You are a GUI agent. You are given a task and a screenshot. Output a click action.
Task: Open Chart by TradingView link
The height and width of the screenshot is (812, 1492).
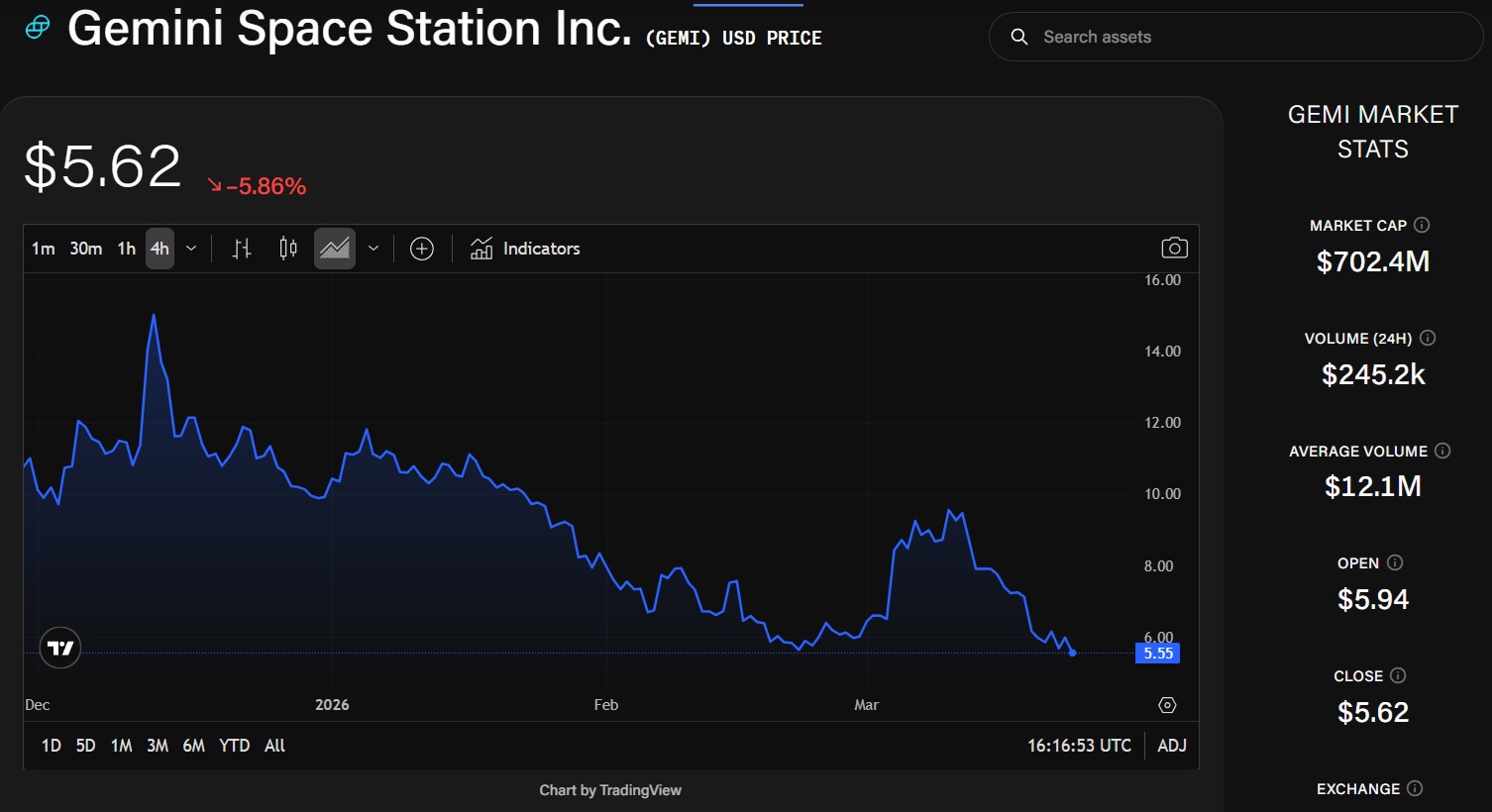click(x=610, y=790)
